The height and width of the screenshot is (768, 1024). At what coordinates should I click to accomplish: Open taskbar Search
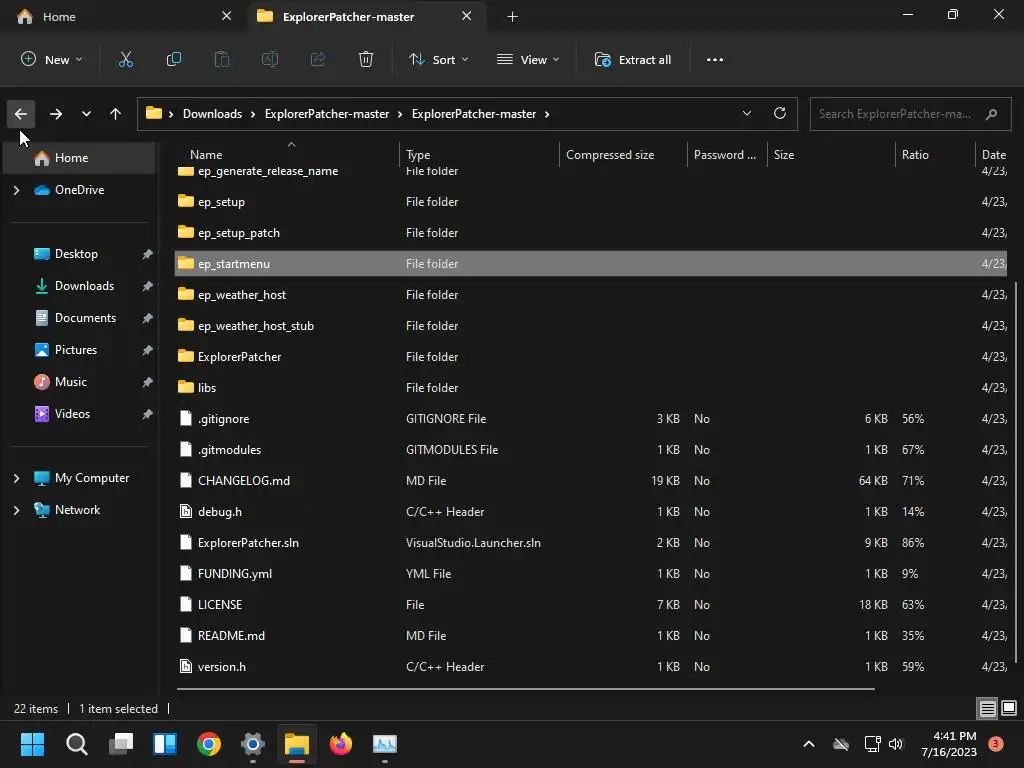click(x=76, y=744)
